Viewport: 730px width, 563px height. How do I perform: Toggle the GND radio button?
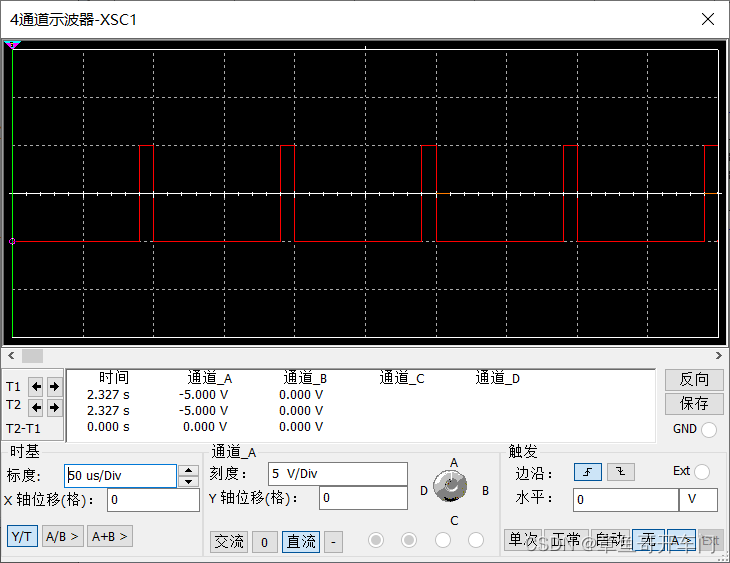[x=709, y=429]
